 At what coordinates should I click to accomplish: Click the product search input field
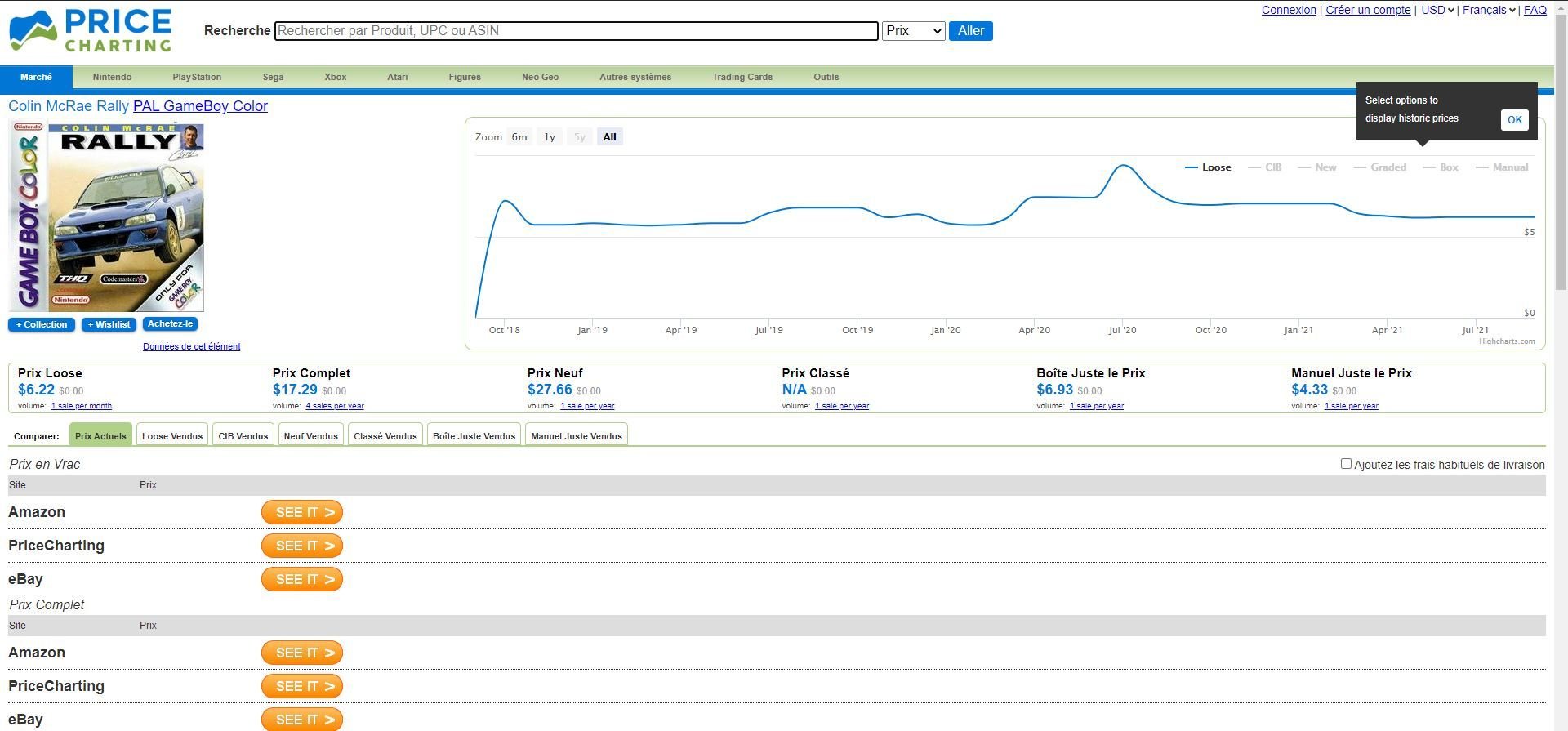click(577, 31)
